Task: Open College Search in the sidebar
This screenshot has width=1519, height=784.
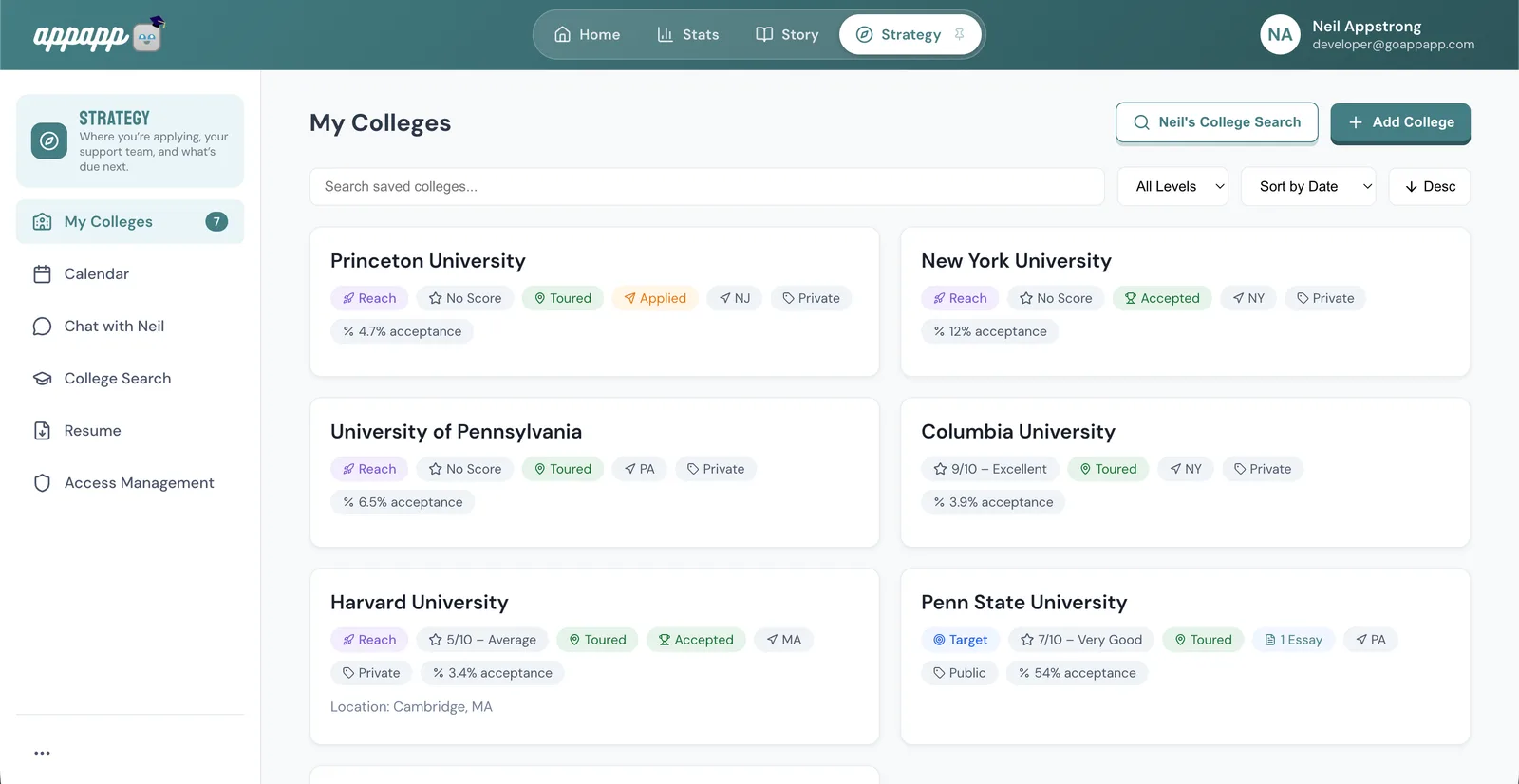Action: 130,378
